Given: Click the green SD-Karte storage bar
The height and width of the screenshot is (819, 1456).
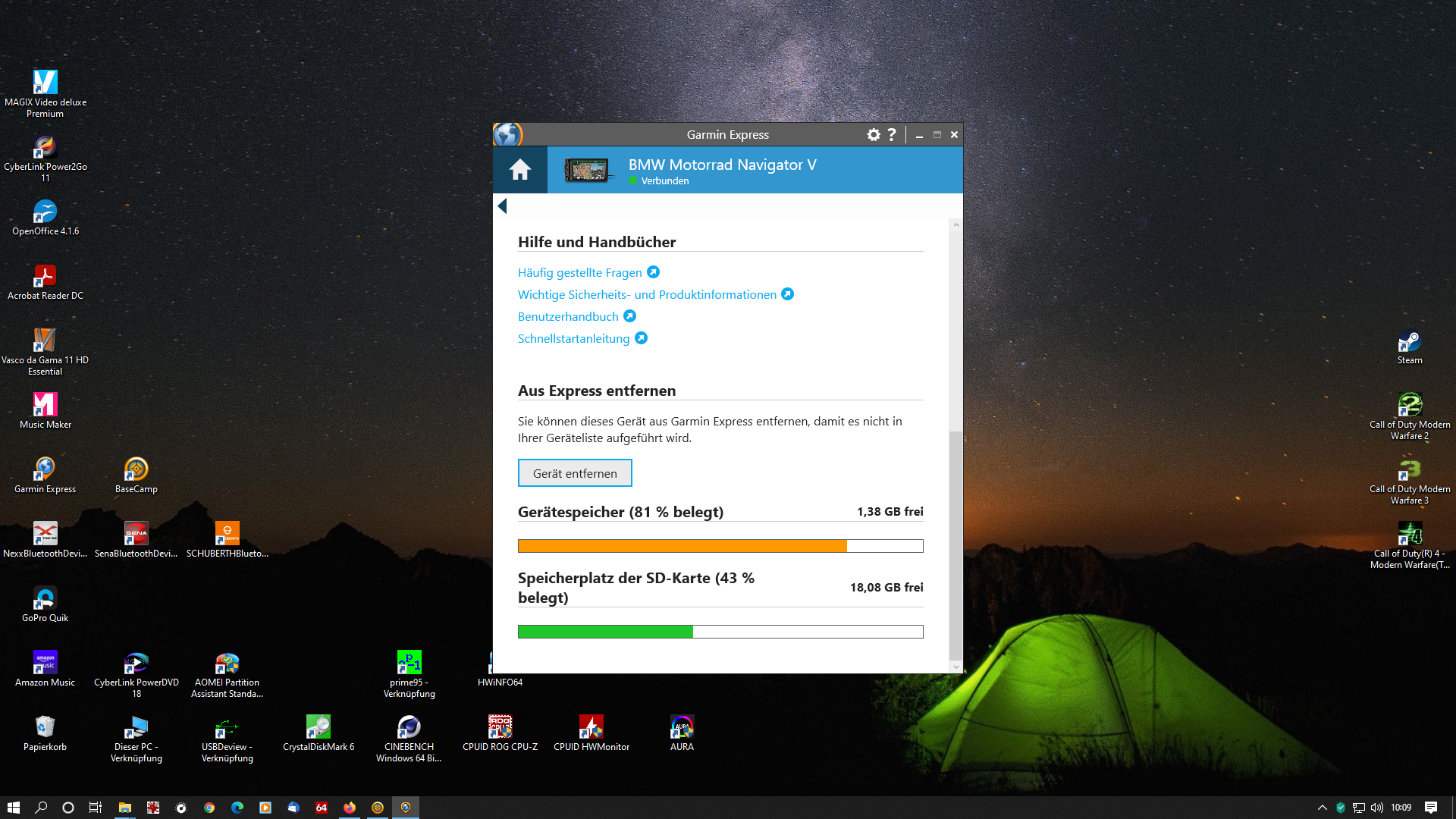Looking at the screenshot, I should coord(605,632).
